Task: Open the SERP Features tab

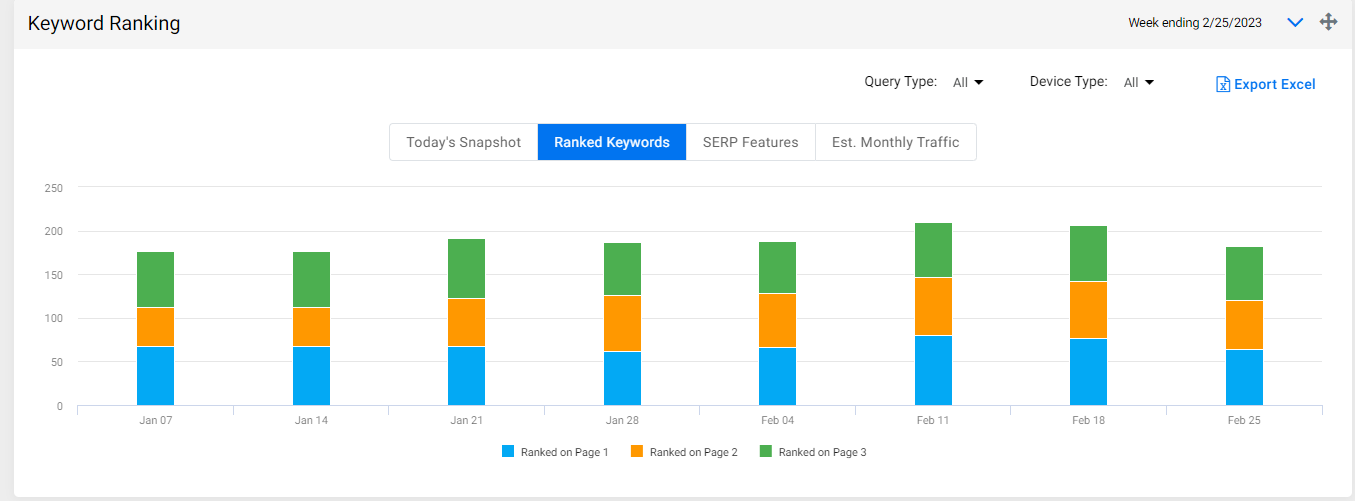Action: point(751,142)
